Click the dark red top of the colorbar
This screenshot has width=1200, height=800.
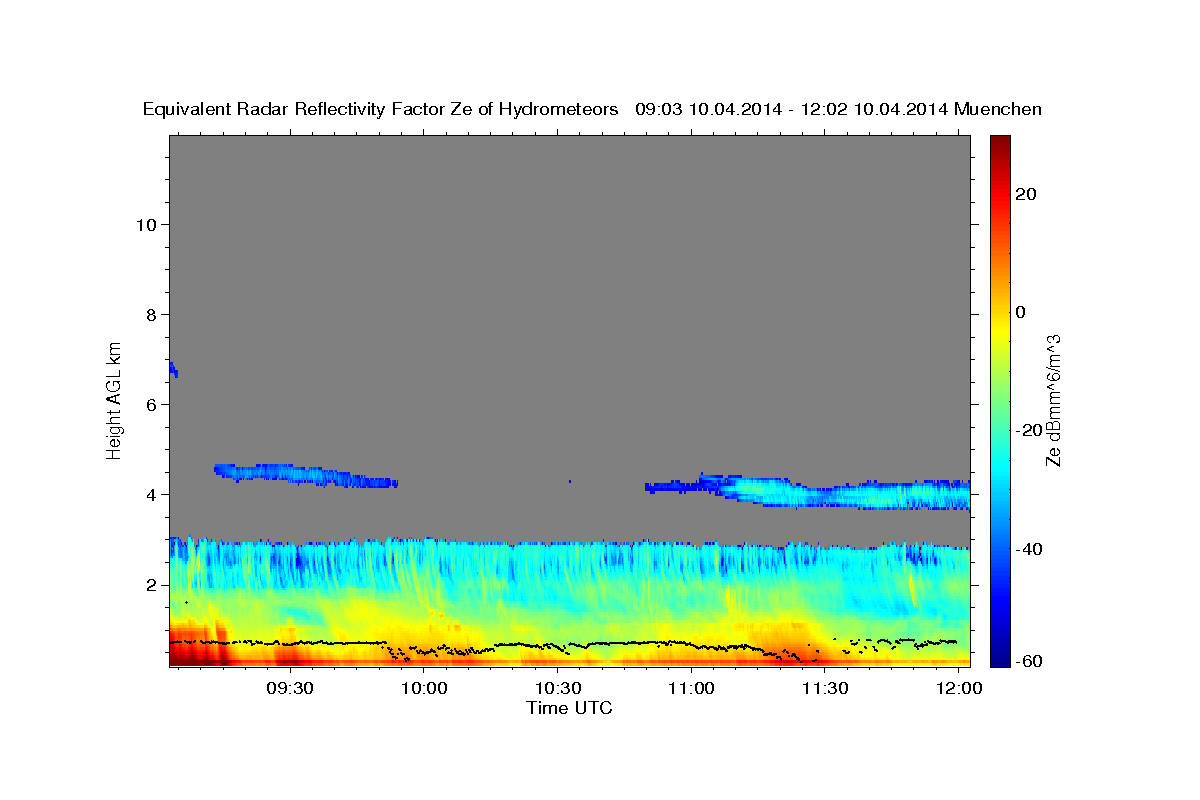[x=999, y=143]
